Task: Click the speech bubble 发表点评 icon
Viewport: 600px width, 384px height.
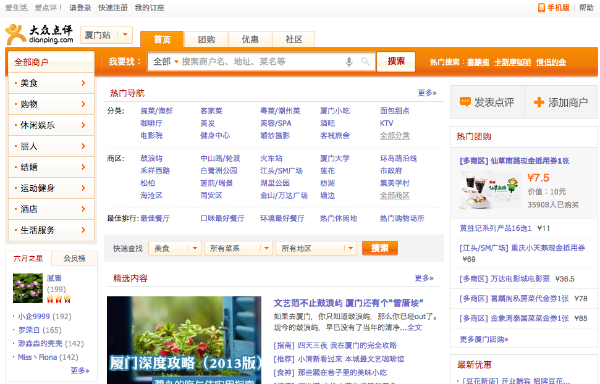Action: tap(465, 102)
